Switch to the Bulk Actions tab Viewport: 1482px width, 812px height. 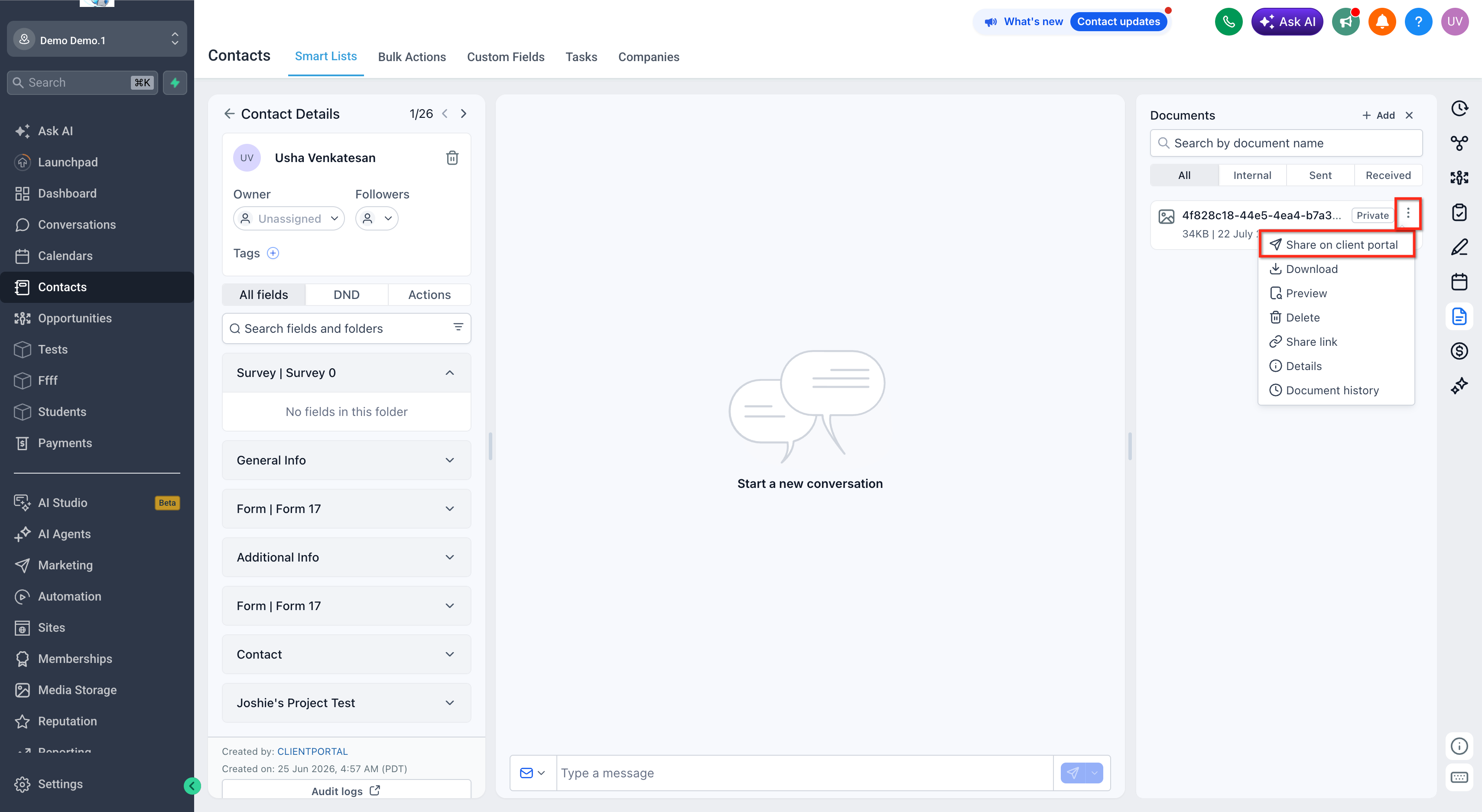click(x=412, y=57)
